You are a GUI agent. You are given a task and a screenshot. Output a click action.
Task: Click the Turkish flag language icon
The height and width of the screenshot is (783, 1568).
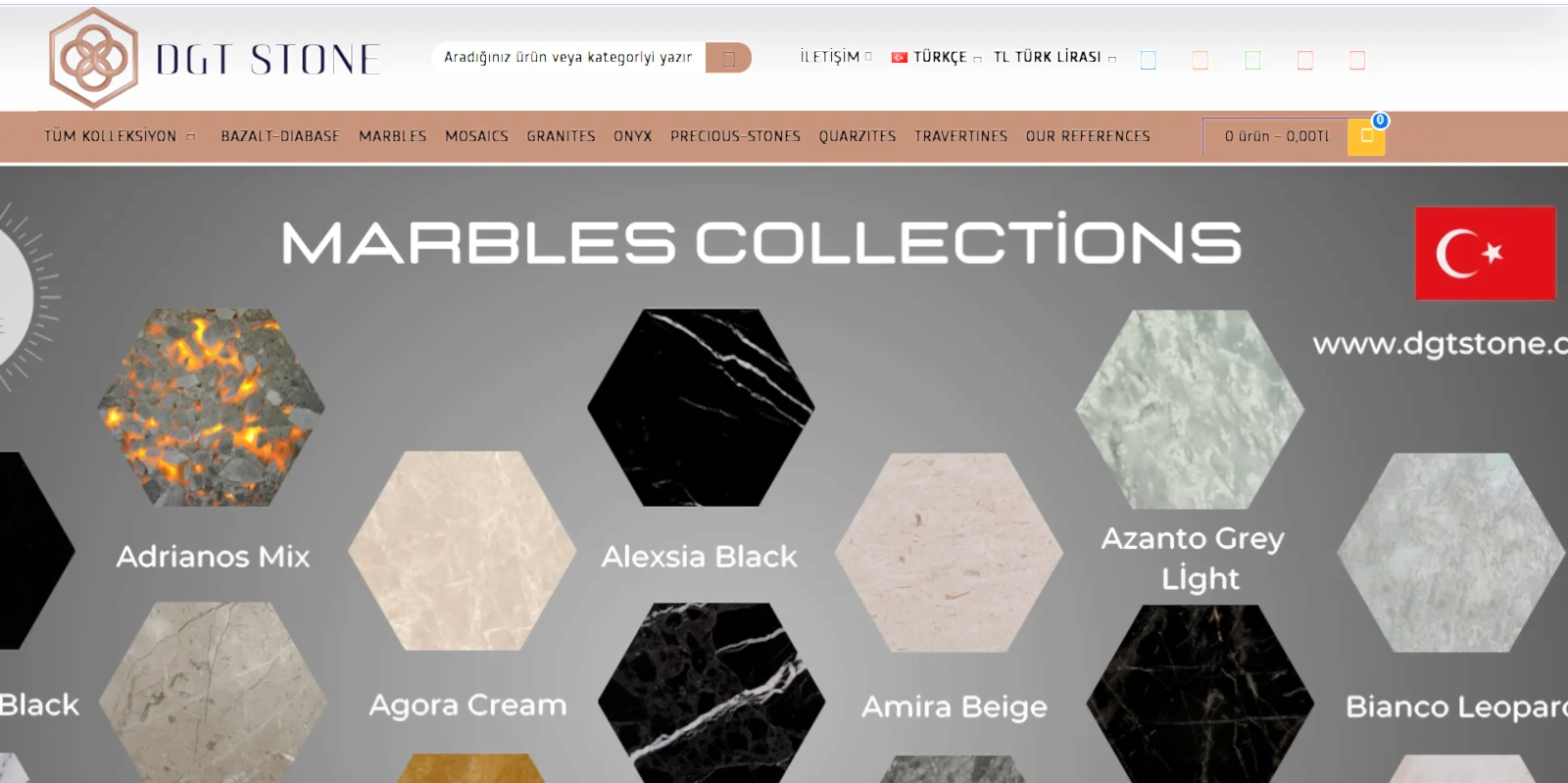900,58
